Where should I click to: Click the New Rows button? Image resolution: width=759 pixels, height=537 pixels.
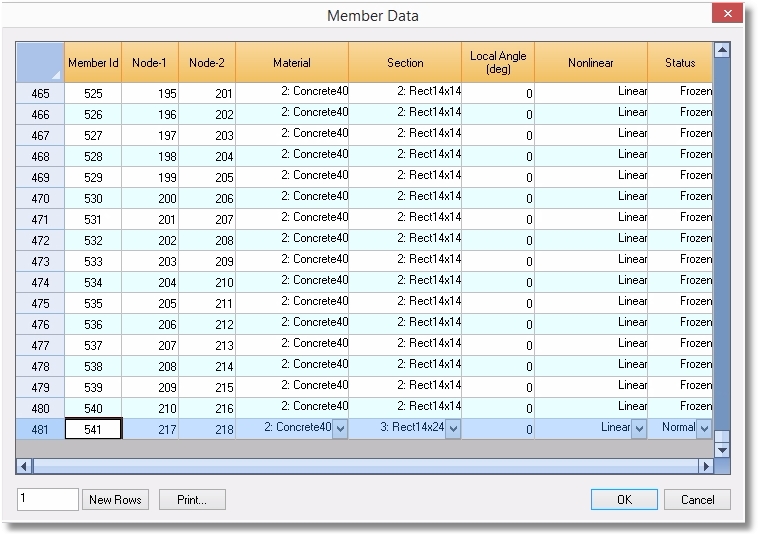[x=116, y=500]
